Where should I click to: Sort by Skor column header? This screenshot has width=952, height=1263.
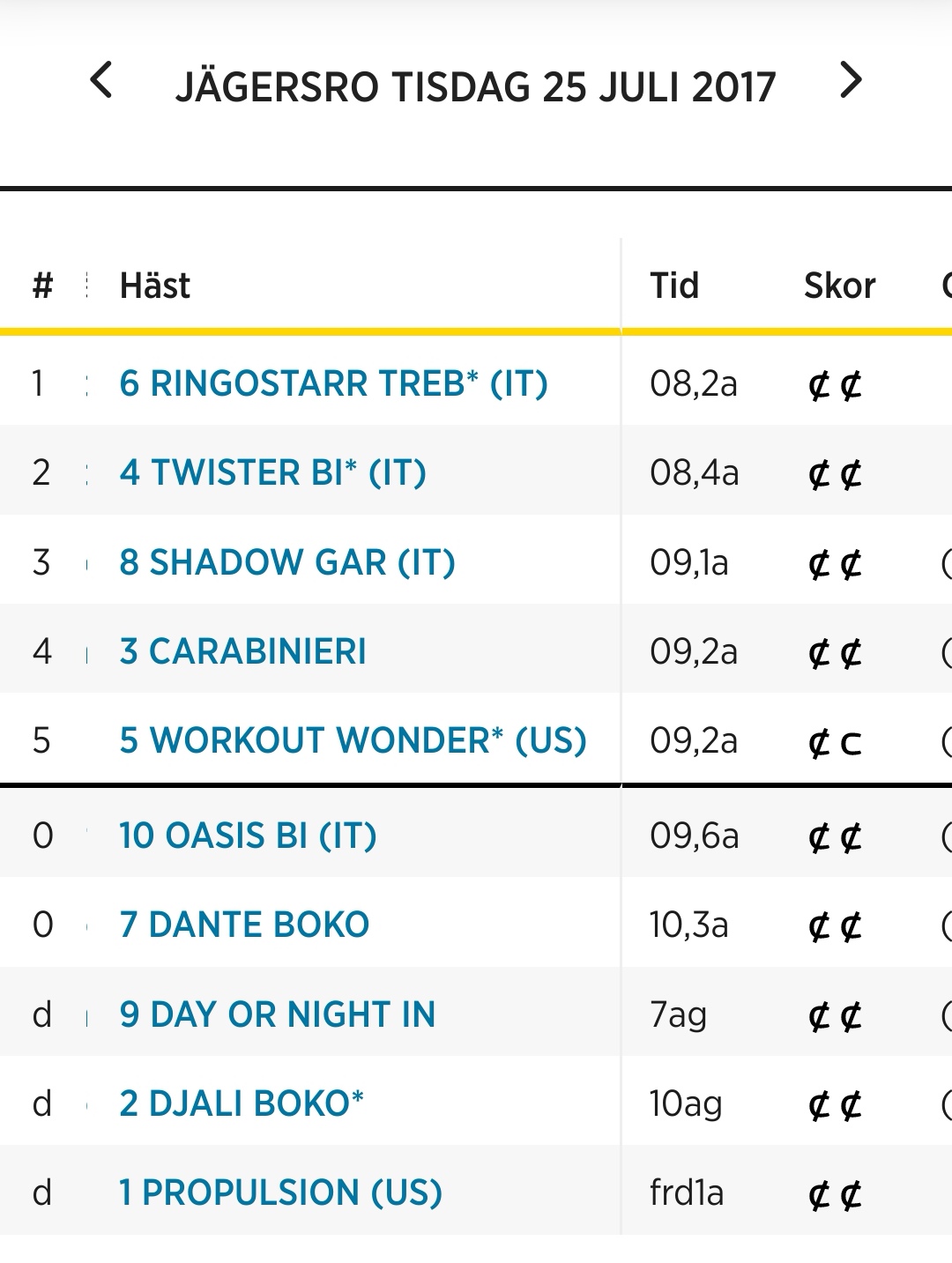(839, 286)
